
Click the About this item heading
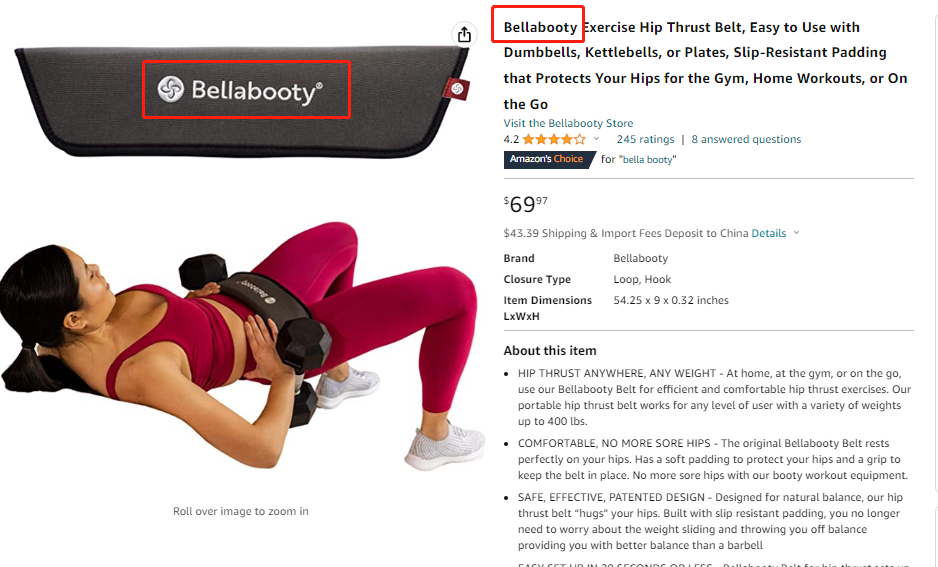[550, 350]
